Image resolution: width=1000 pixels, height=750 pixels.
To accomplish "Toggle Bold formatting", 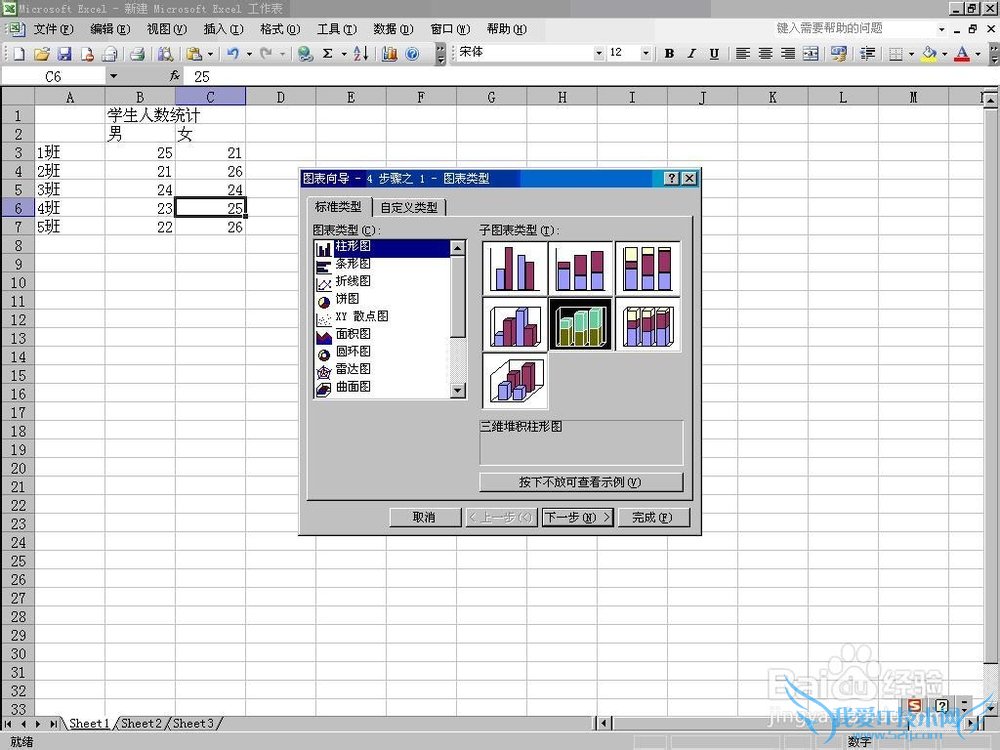I will [x=669, y=54].
